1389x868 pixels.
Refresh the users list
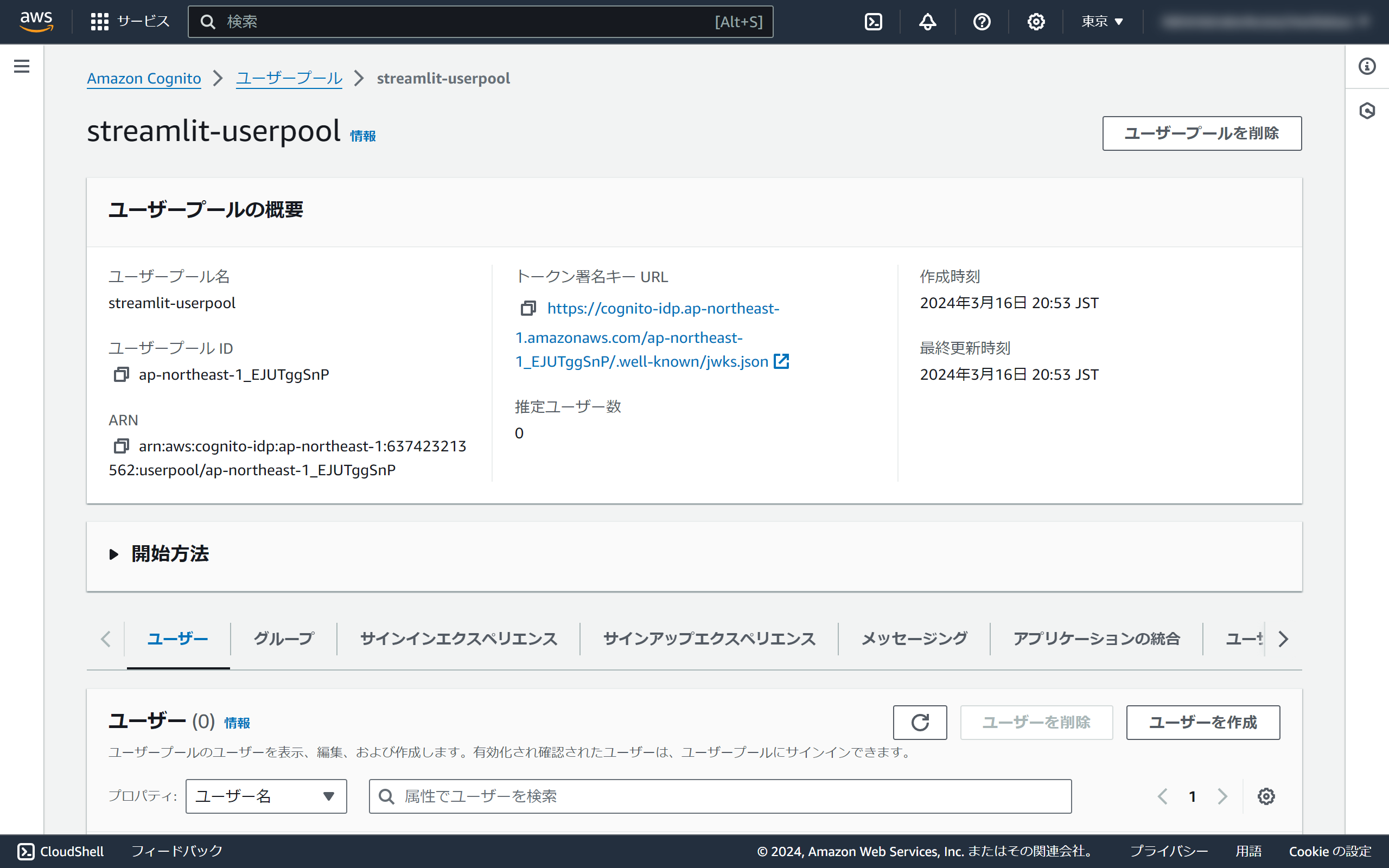pos(920,722)
